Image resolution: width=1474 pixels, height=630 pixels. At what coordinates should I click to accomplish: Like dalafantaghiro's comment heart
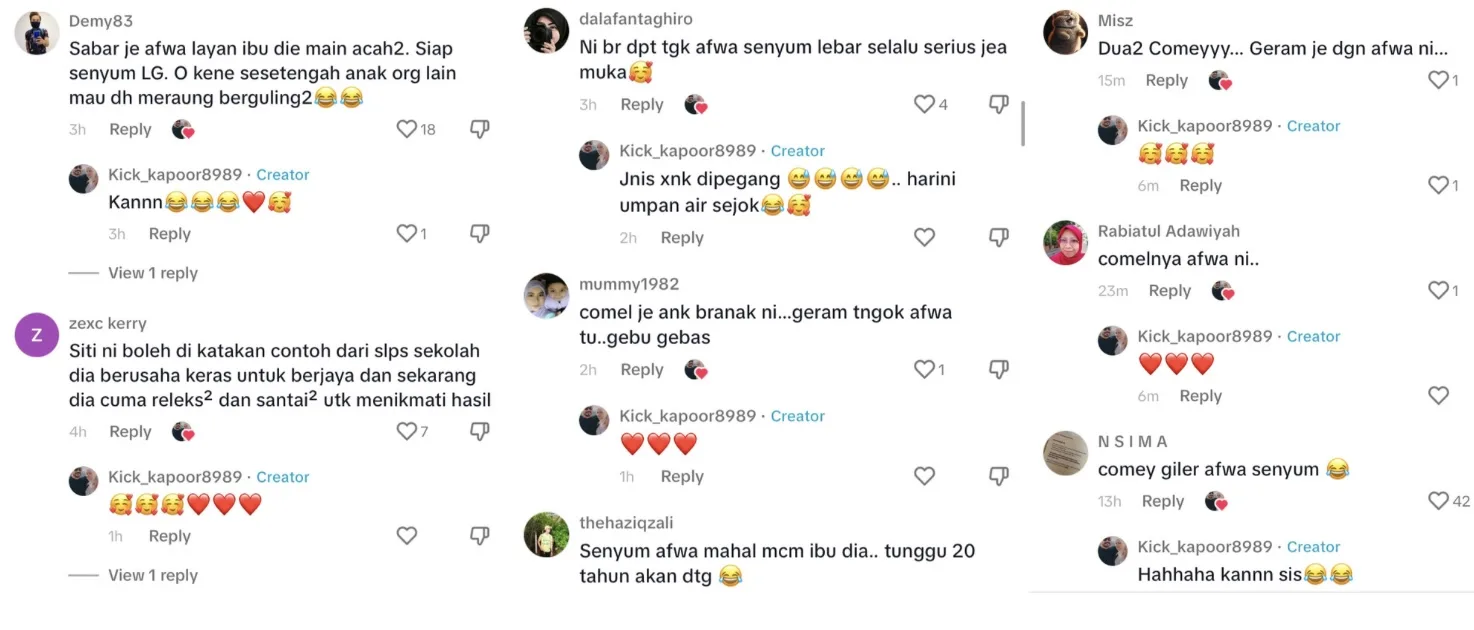[x=924, y=104]
